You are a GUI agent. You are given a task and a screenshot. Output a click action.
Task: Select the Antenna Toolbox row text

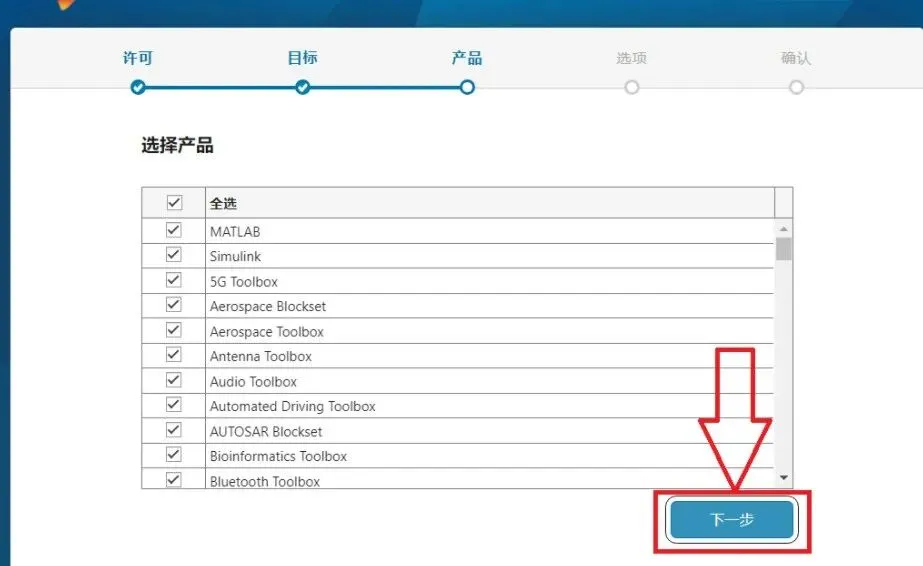tap(261, 357)
